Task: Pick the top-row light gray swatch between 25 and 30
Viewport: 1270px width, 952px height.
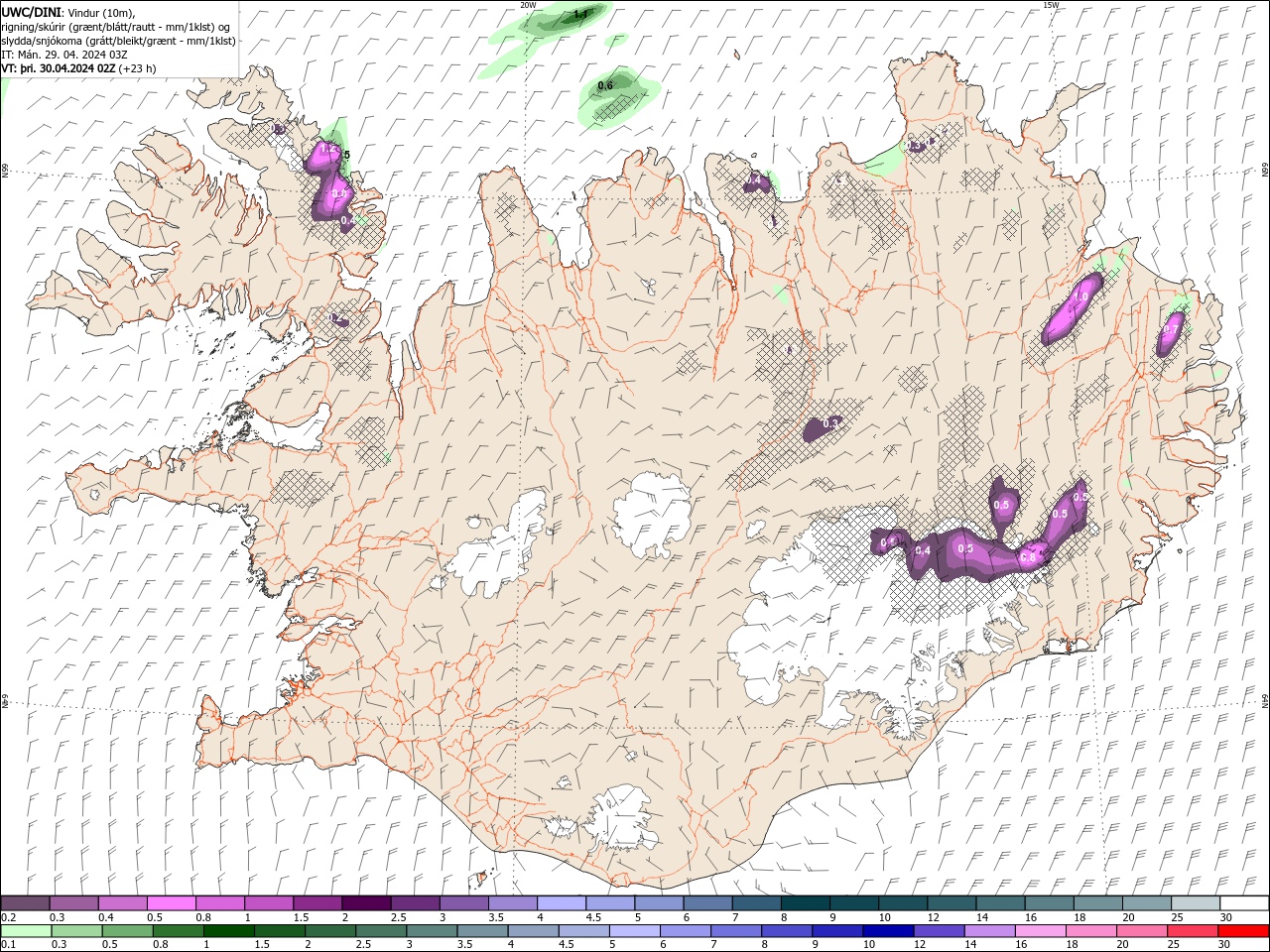Action: coord(1196,903)
